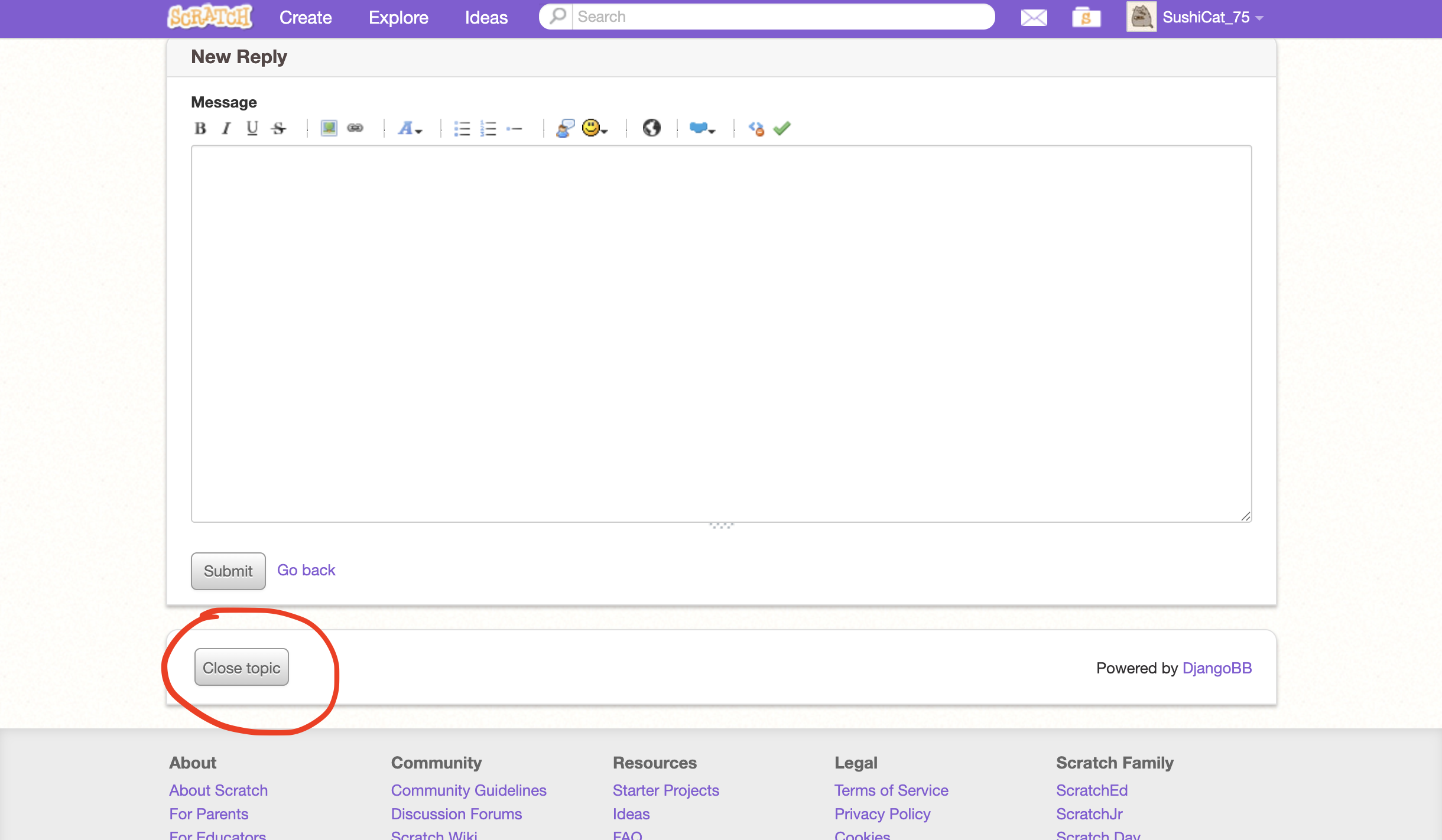Insert a bulleted list
This screenshot has width=1442, height=840.
point(462,128)
